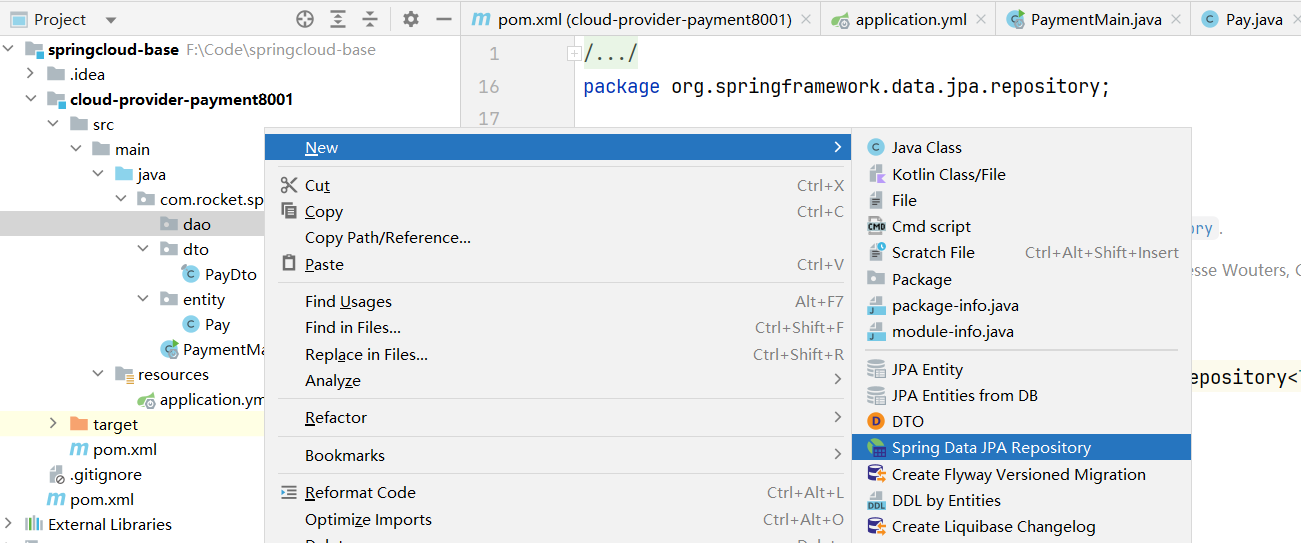Screen dimensions: 1301x543
Task: Unfold the collapsed comment block at line 1
Action: point(573,54)
